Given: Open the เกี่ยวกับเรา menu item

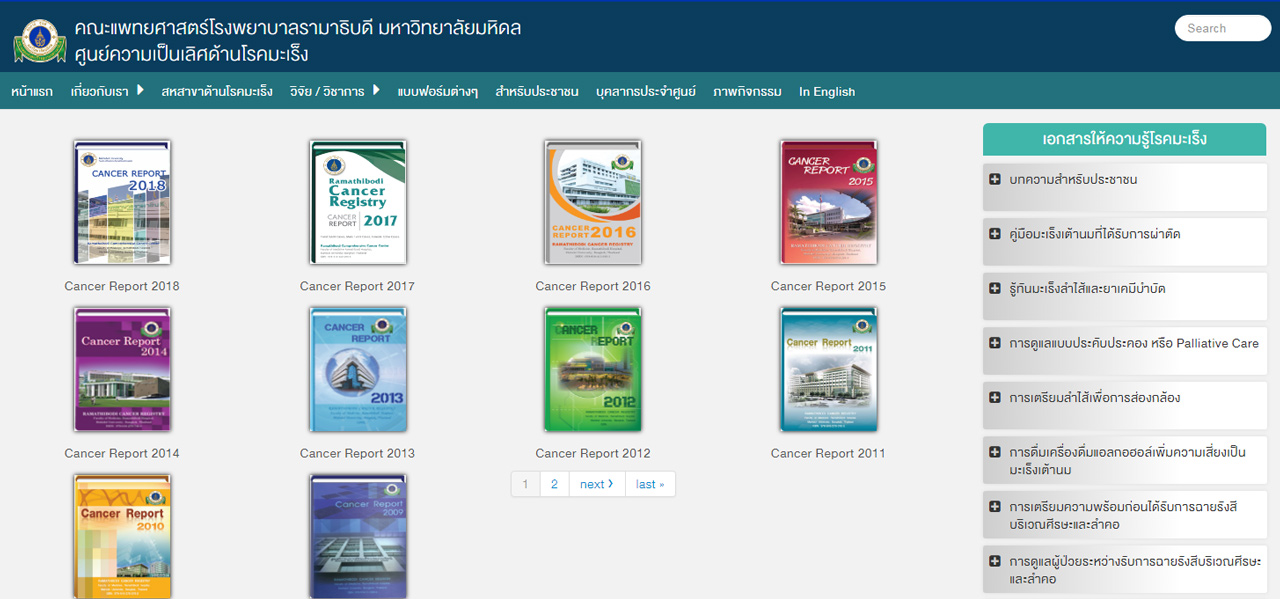Looking at the screenshot, I should [100, 91].
